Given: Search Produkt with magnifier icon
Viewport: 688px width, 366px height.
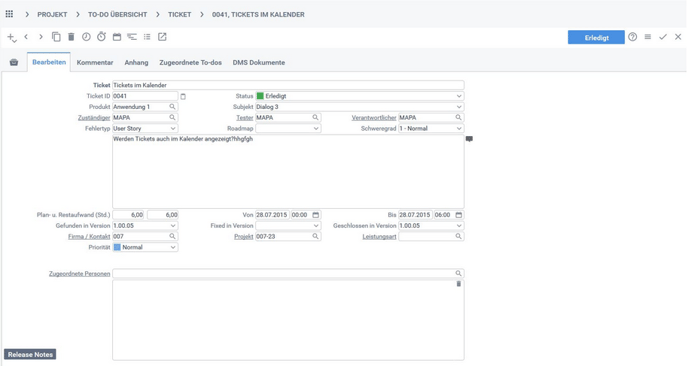Looking at the screenshot, I should (x=172, y=107).
